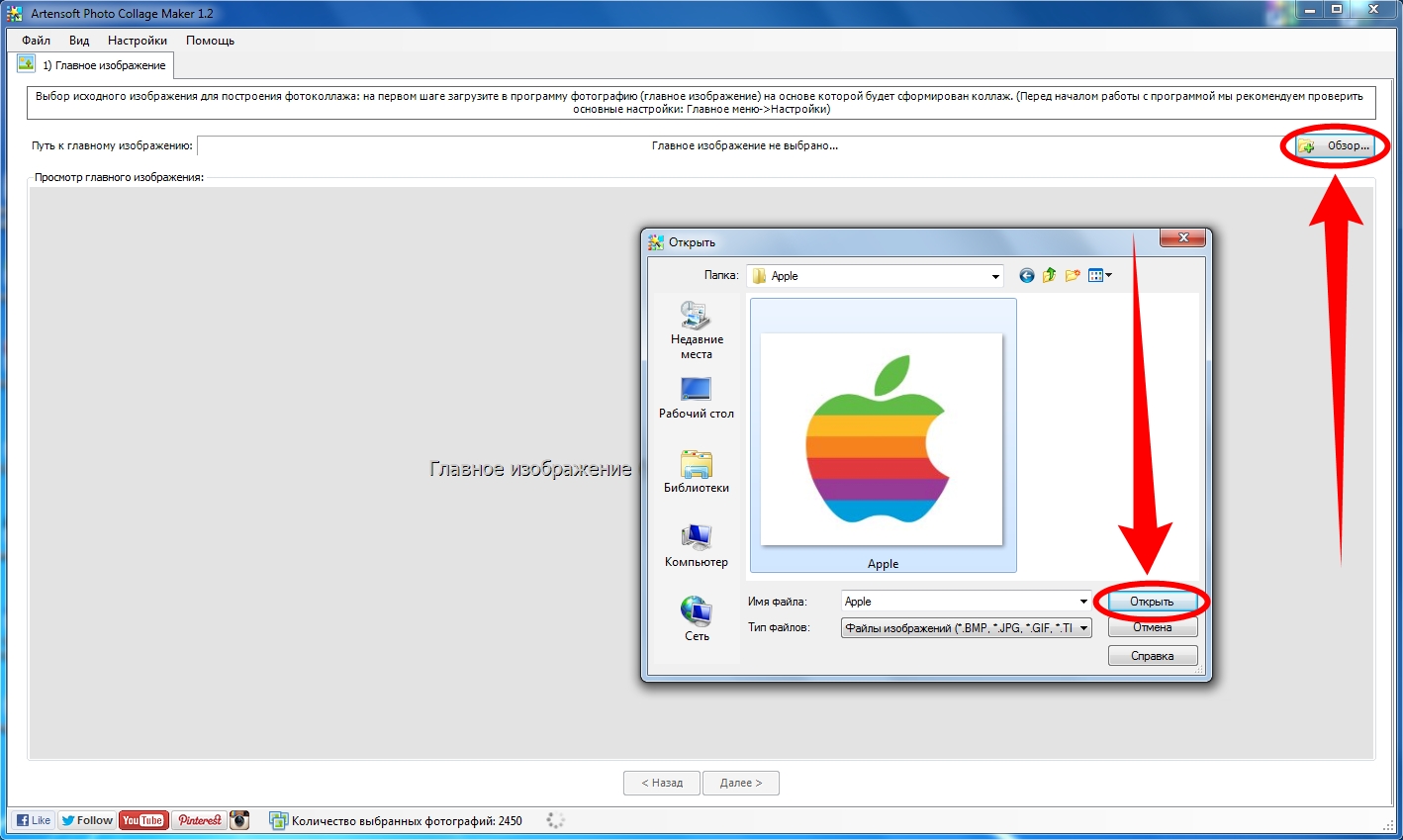Close the Открыть dialog
Screen dimensions: 1403x840
click(1182, 237)
